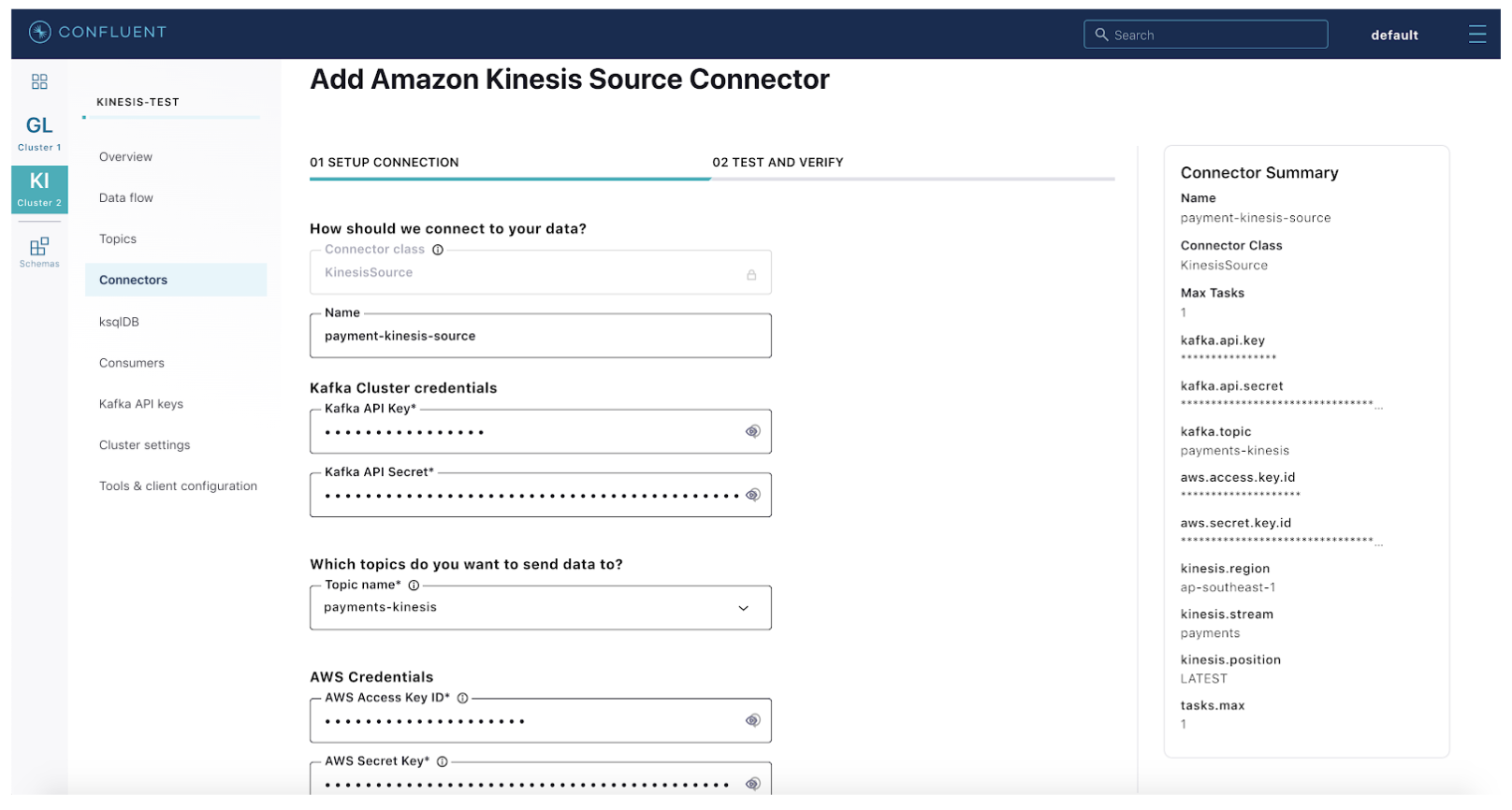Select Connectors in cluster menu
This screenshot has width=1512, height=810.
pyautogui.click(x=176, y=281)
